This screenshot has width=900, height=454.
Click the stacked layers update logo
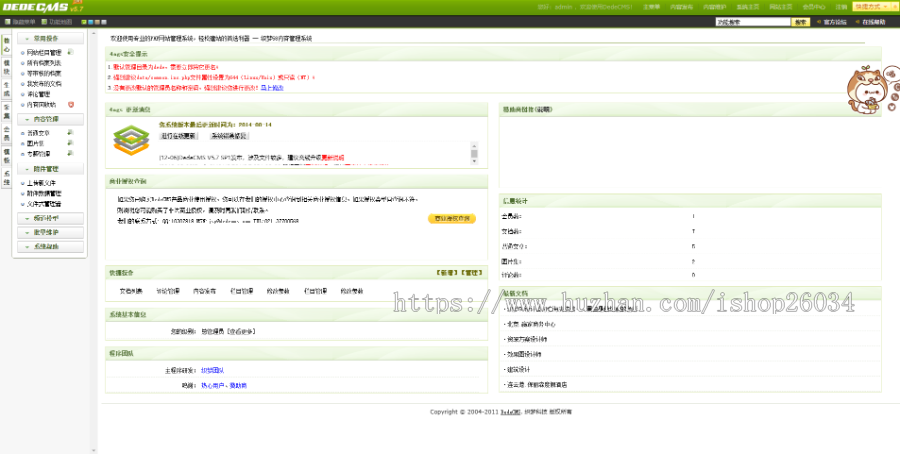[x=131, y=141]
